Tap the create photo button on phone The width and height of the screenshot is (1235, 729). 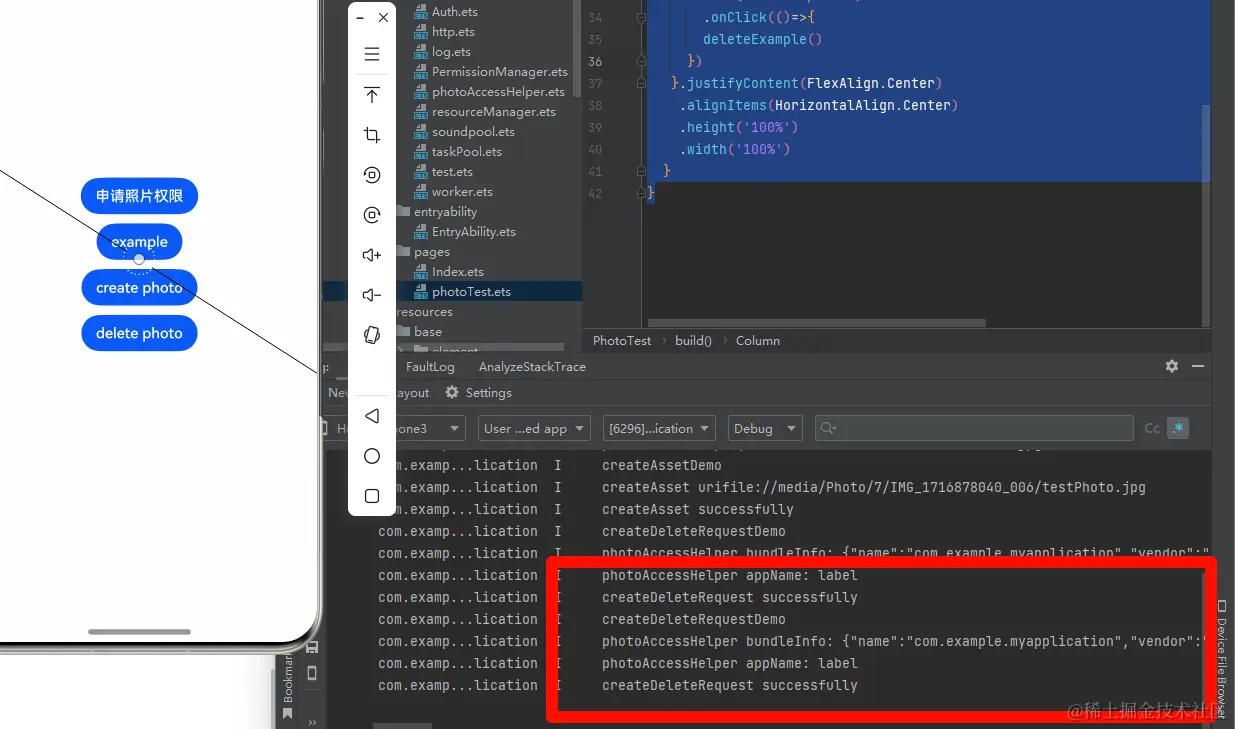(139, 288)
